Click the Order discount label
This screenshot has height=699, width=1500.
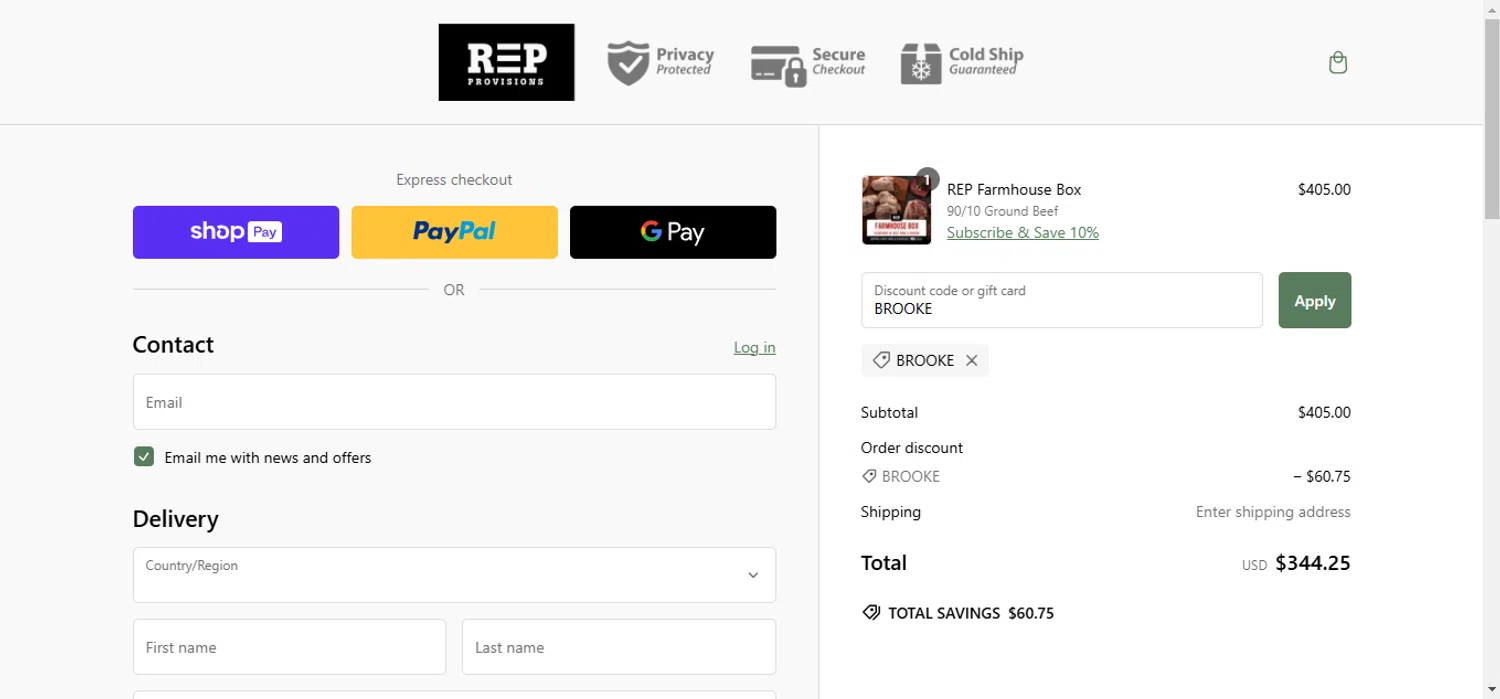coord(912,448)
